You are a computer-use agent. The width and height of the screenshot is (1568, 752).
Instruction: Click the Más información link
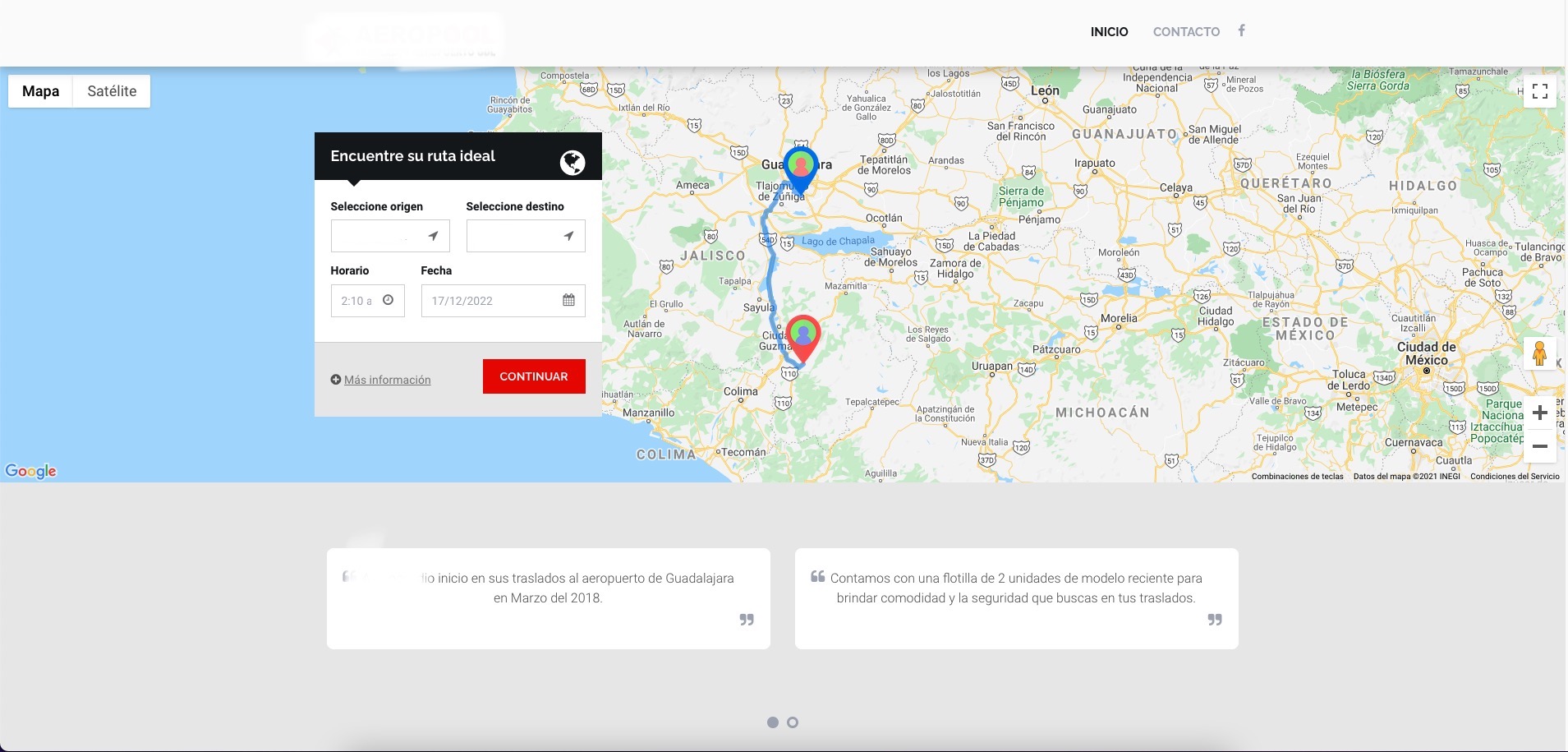pyautogui.click(x=387, y=380)
